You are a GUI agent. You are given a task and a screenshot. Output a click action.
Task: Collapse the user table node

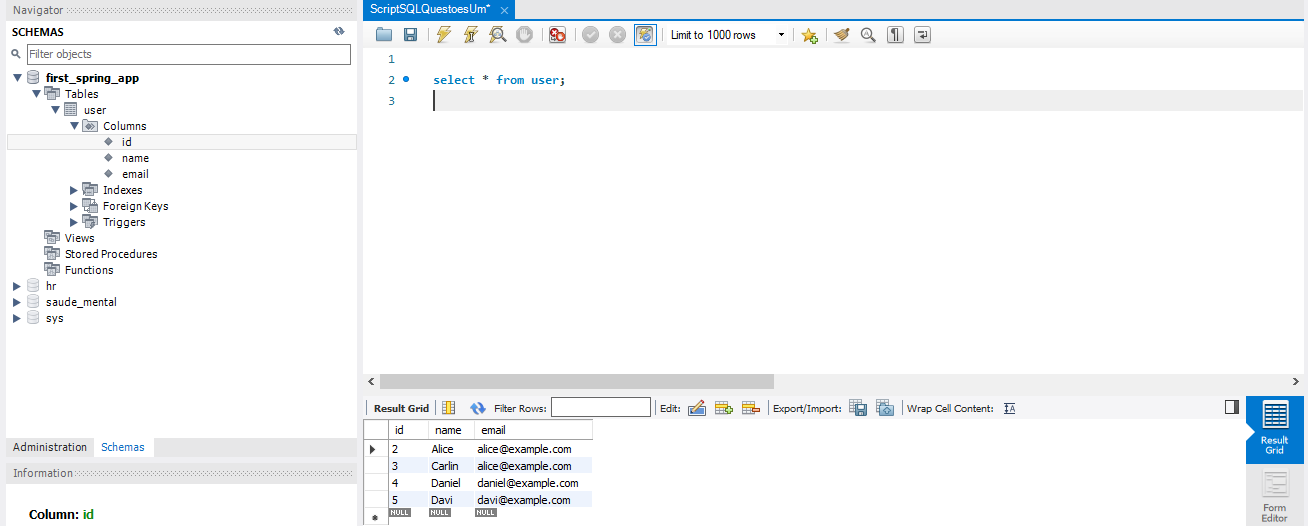tap(55, 110)
